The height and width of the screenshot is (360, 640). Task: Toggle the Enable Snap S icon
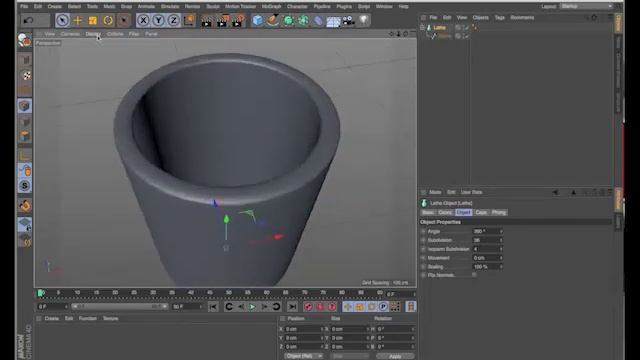(25, 186)
